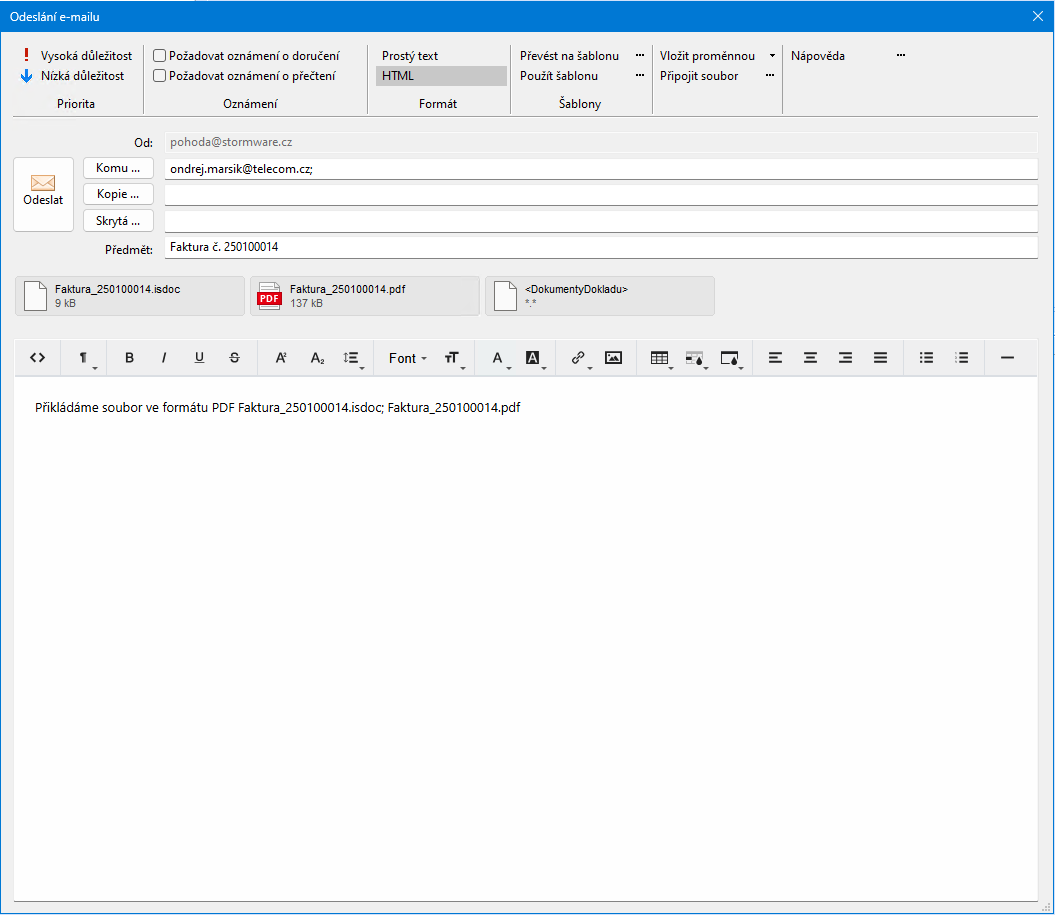Switch format to Prostý text
Image resolution: width=1055 pixels, height=915 pixels.
(410, 56)
